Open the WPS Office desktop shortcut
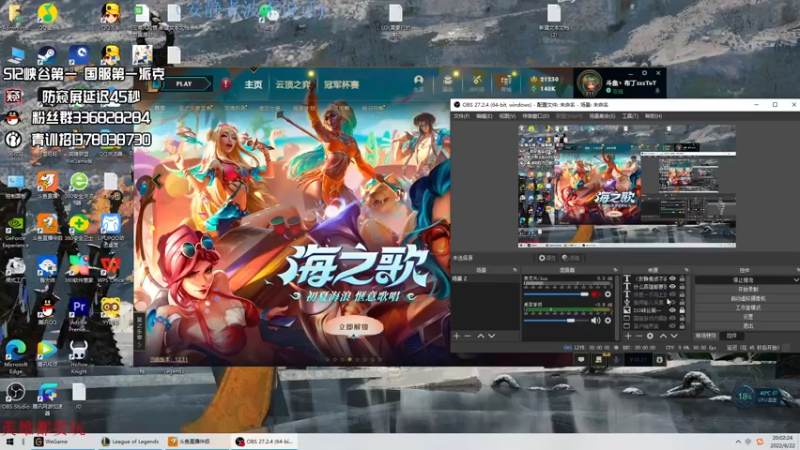Viewport: 800px width, 450px height. point(111,270)
